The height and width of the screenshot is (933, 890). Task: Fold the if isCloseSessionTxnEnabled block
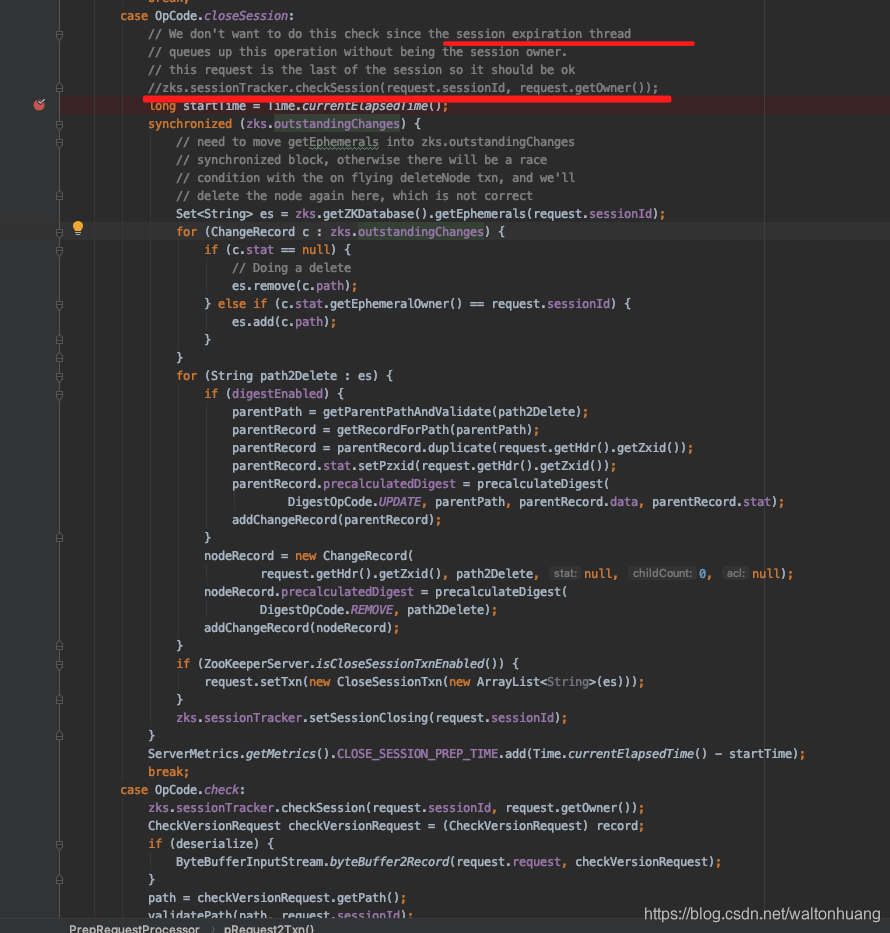pyautogui.click(x=59, y=665)
